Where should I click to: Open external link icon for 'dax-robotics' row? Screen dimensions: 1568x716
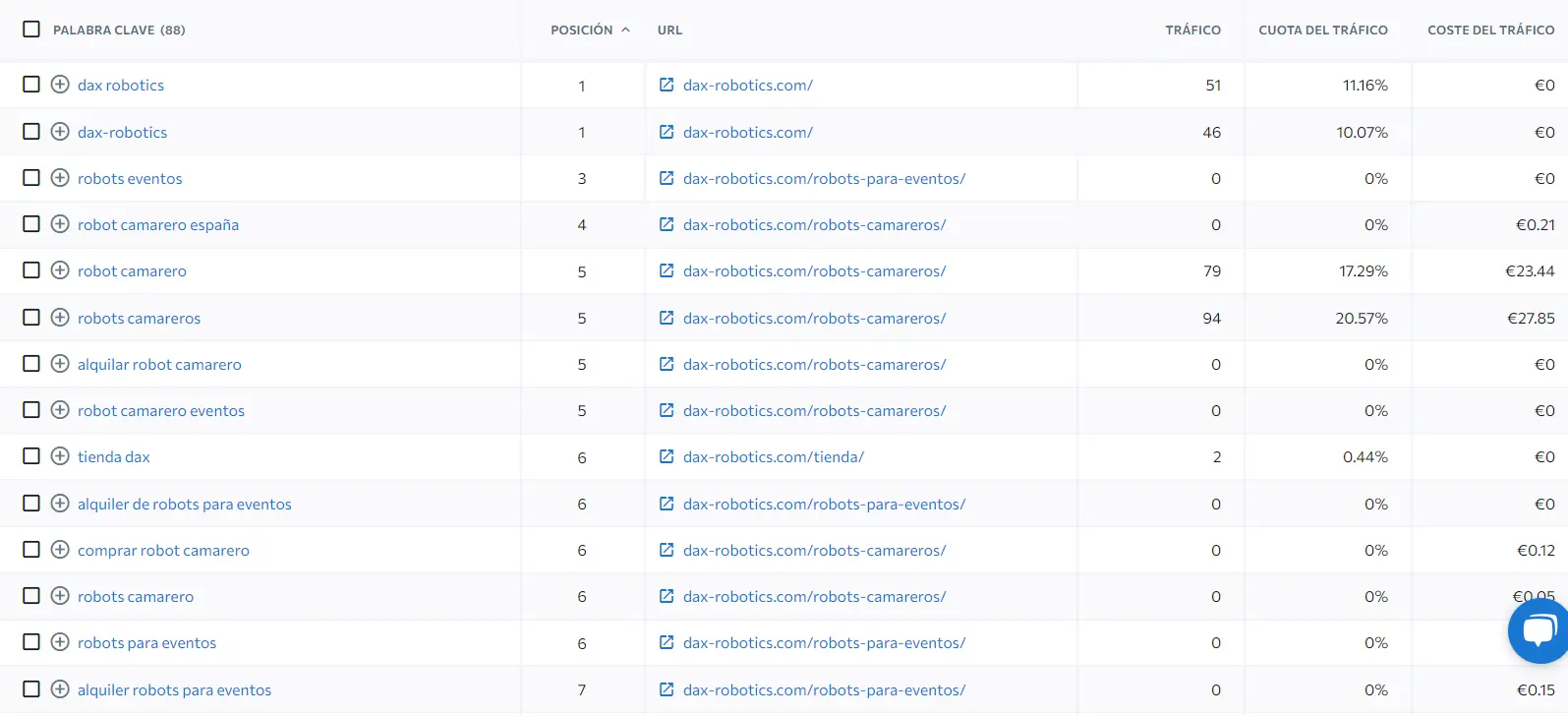[667, 132]
